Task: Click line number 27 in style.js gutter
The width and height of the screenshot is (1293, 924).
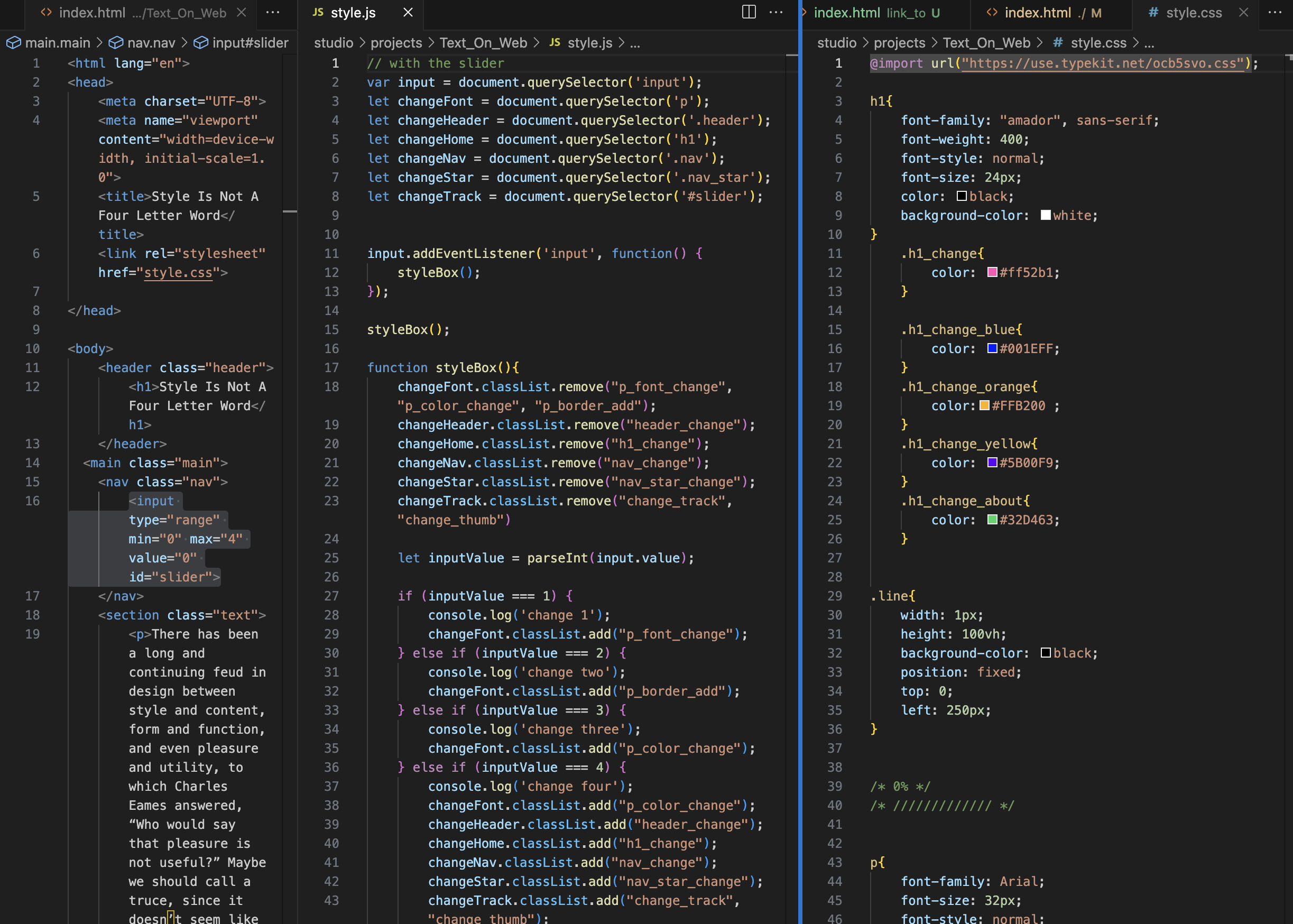Action: pos(331,596)
